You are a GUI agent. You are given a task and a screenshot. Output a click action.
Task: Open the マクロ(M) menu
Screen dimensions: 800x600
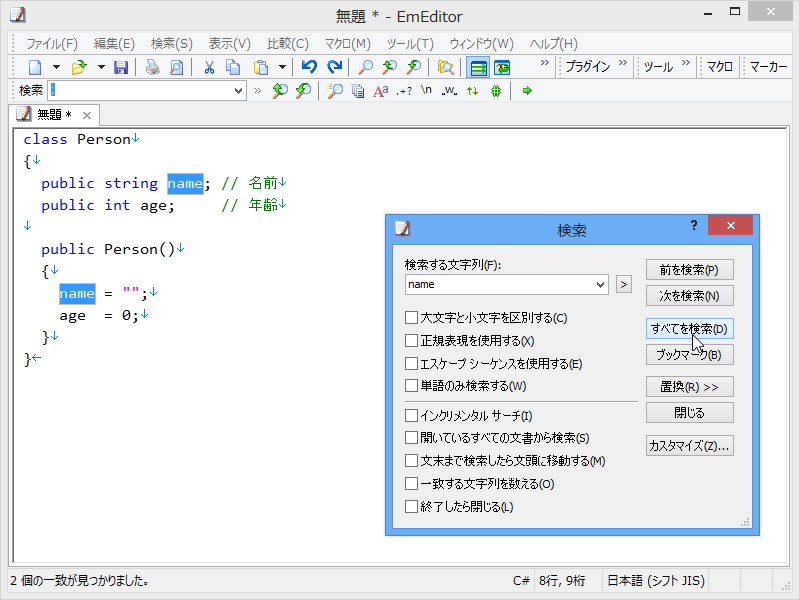[347, 44]
